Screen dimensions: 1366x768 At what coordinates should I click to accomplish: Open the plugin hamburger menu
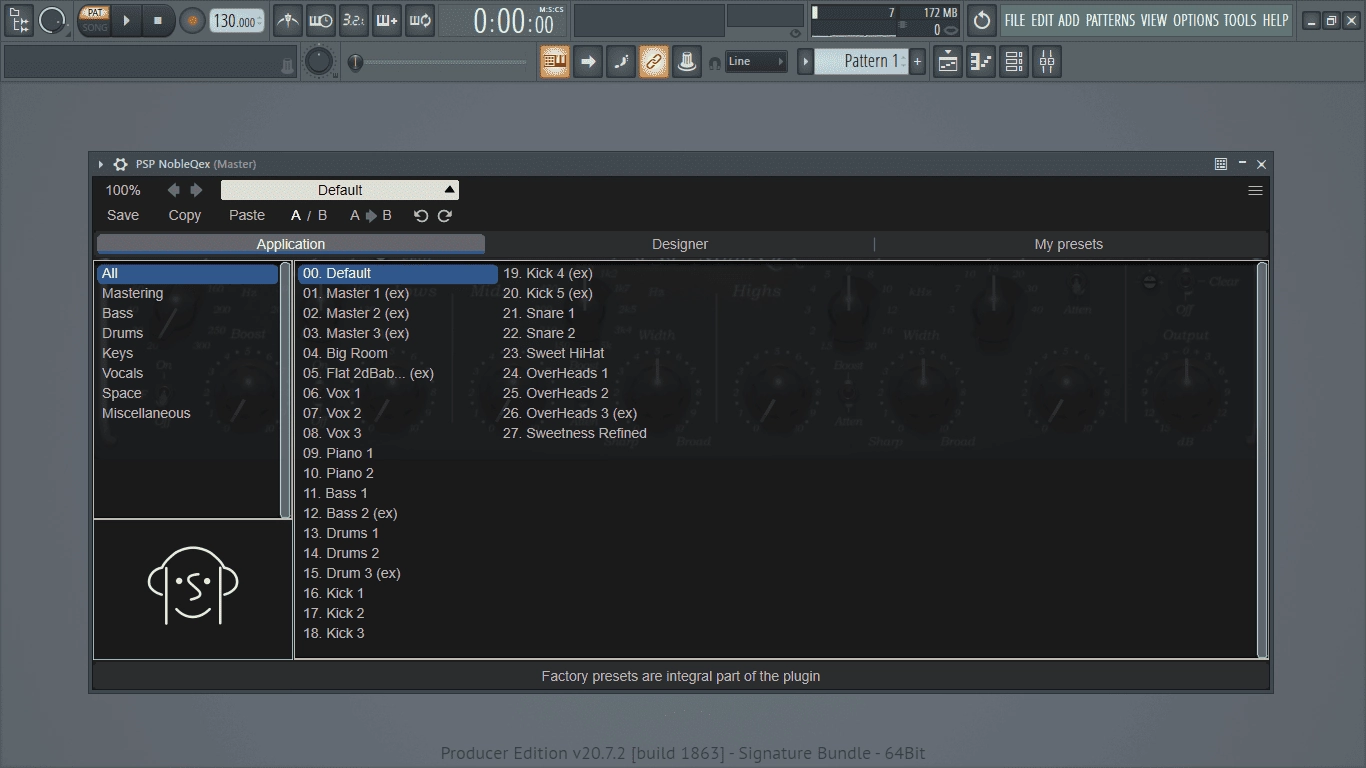[x=1255, y=190]
